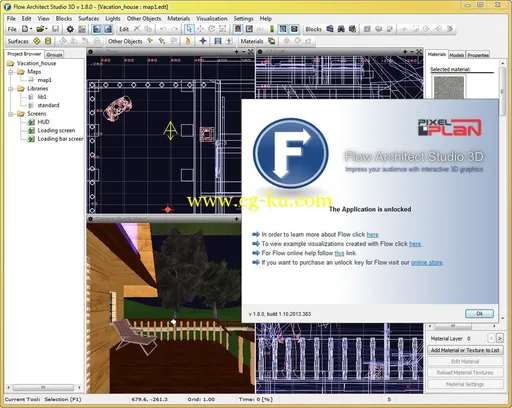
Task: Click the 'this' online help link
Action: click(x=339, y=253)
